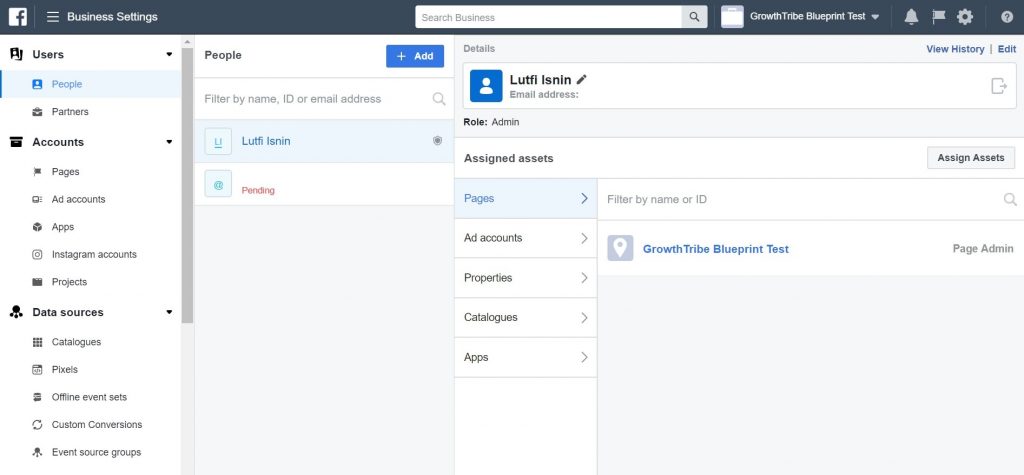Click the remove-from-business exit icon in details
Screen dimensions: 1024x475
(999, 86)
